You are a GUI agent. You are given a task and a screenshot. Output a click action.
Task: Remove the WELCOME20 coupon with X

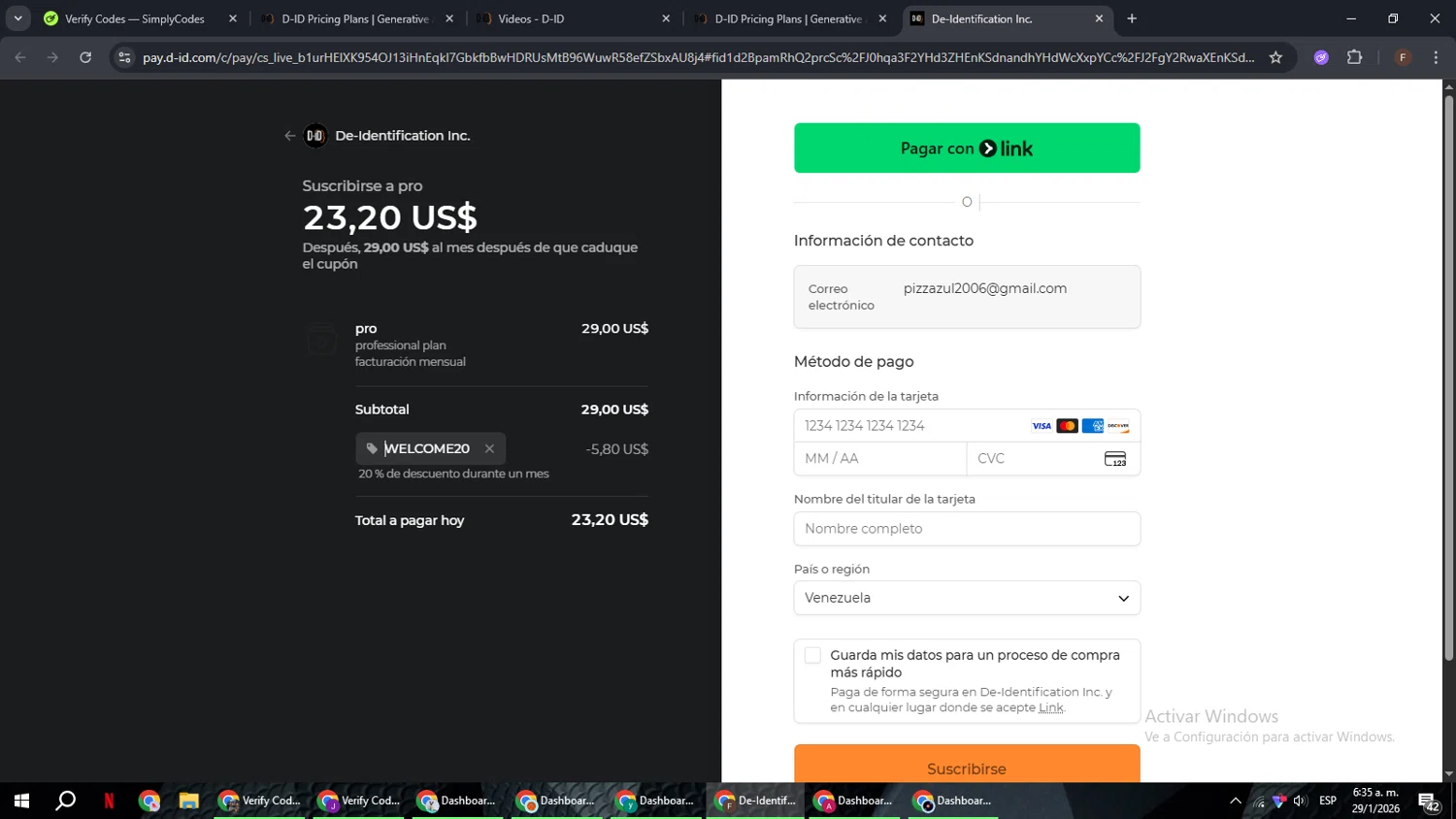pyautogui.click(x=489, y=448)
